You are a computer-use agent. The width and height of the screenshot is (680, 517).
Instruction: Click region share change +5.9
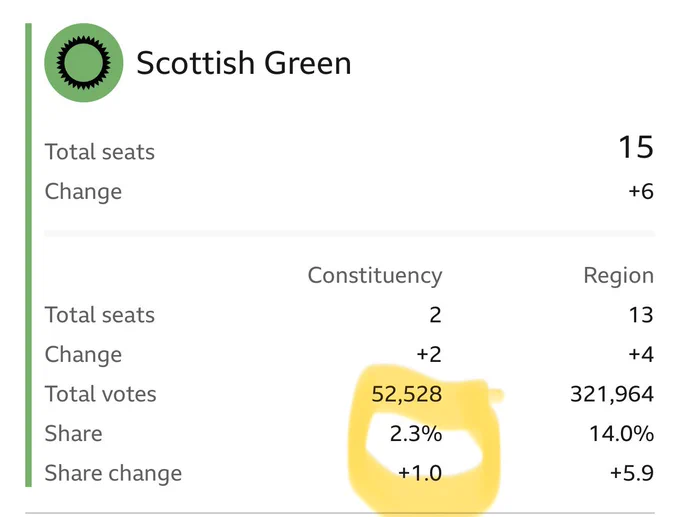click(631, 473)
